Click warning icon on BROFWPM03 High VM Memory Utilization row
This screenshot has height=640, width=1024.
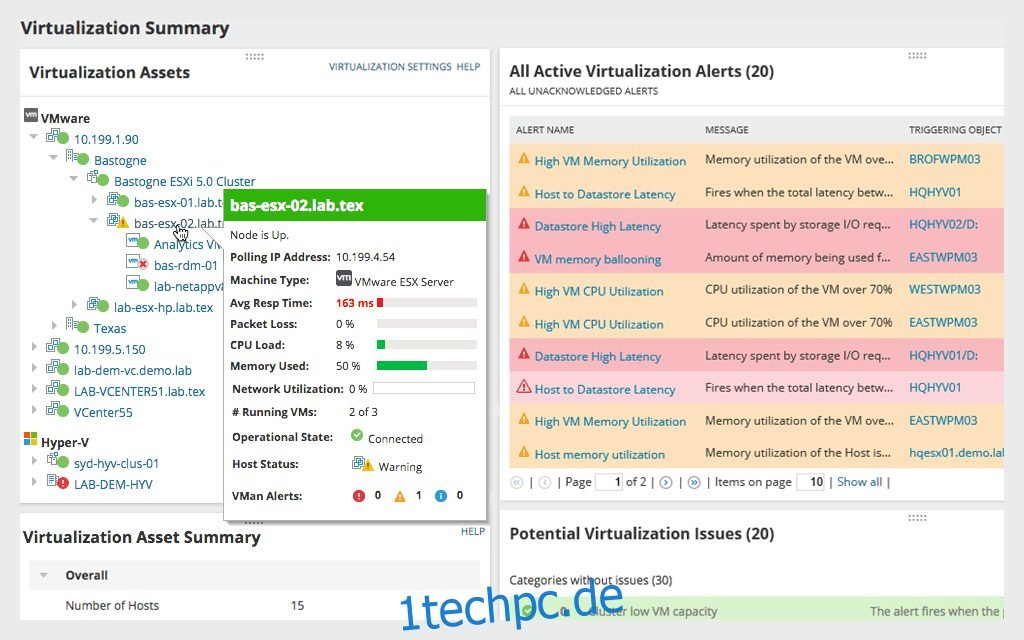(524, 159)
